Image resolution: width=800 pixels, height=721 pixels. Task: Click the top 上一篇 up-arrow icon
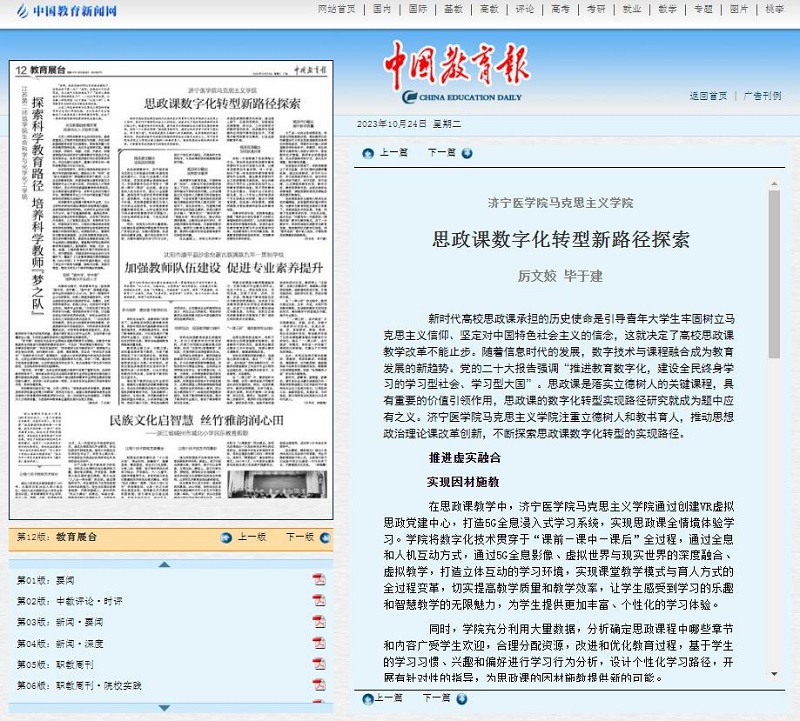(368, 153)
